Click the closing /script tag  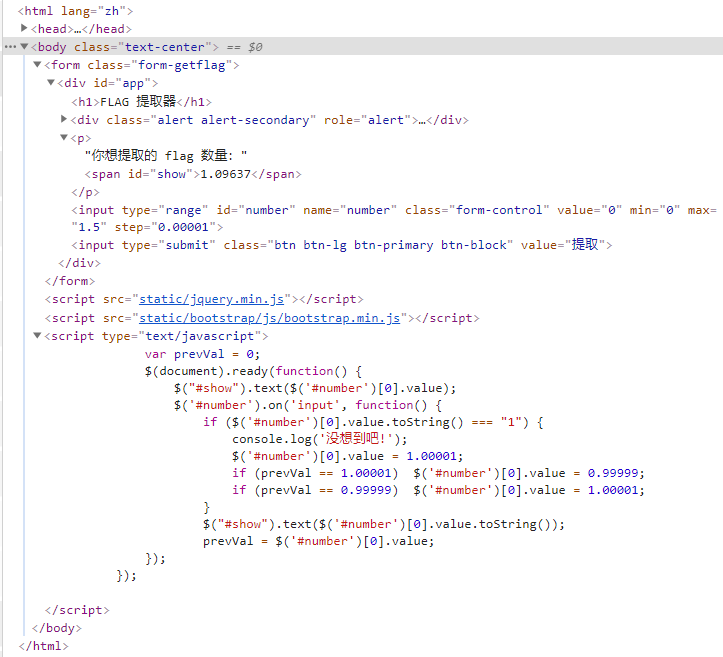click(x=77, y=610)
